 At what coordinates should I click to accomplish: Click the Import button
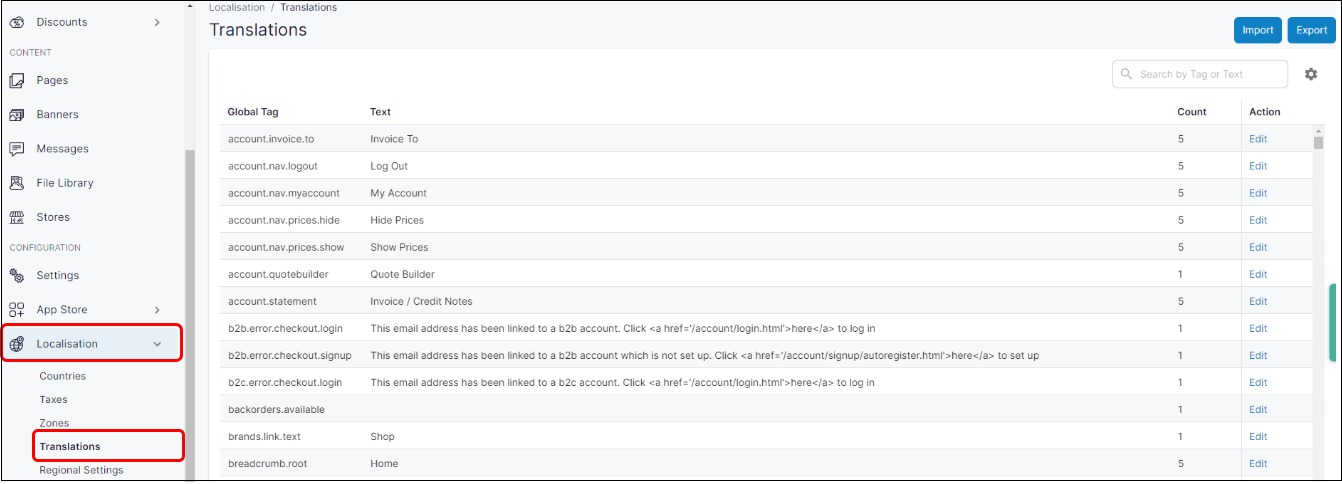click(1257, 30)
